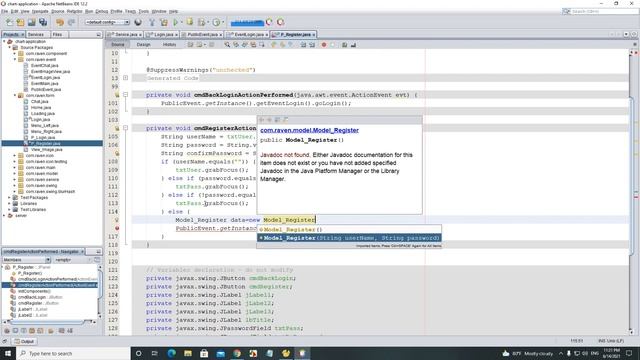Open the PublicEvent.java editor tab

click(201, 35)
